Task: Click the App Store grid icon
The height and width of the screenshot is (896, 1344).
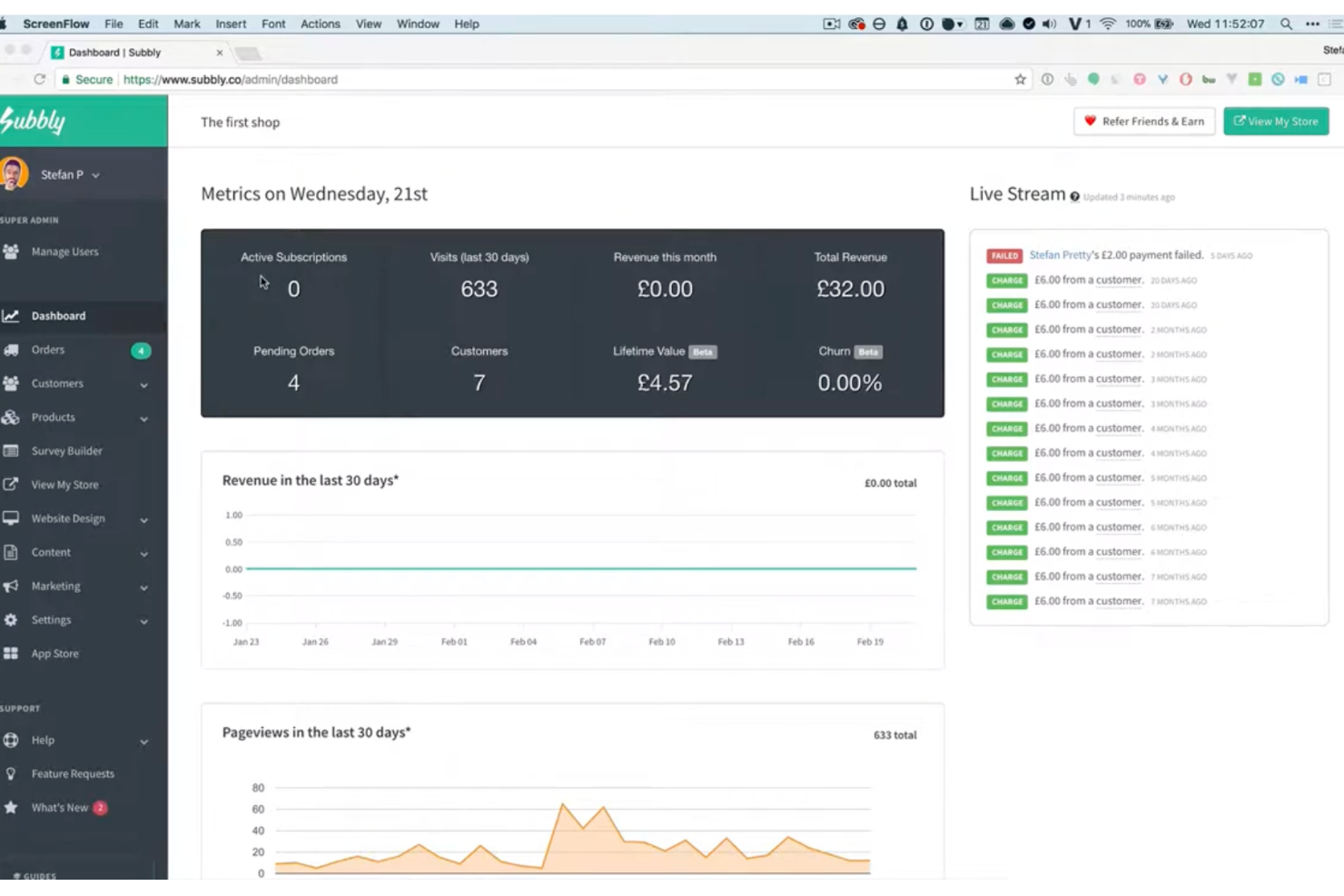Action: 11,654
